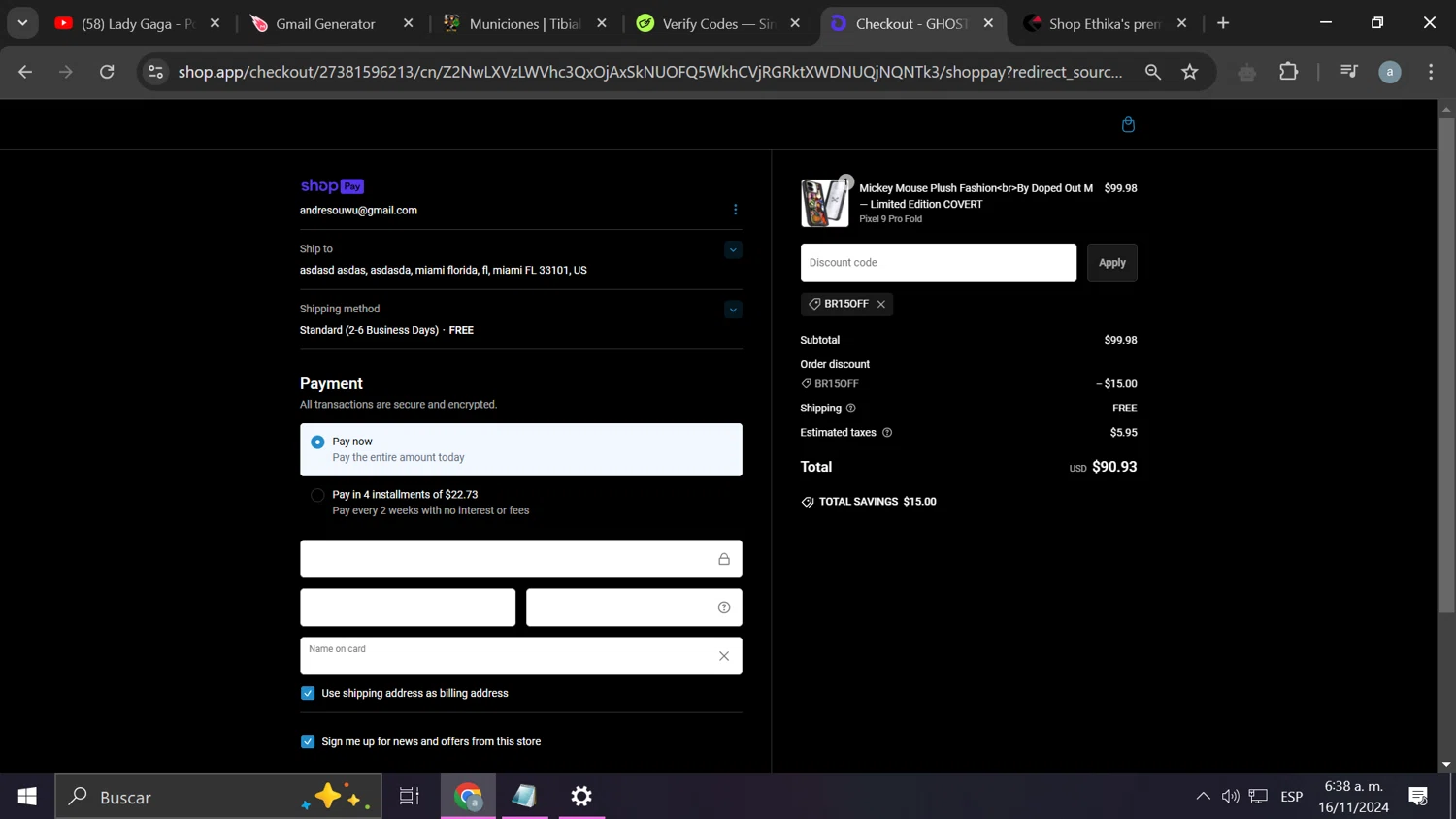
Task: Uncheck Sign me up for news and offers
Action: [308, 741]
